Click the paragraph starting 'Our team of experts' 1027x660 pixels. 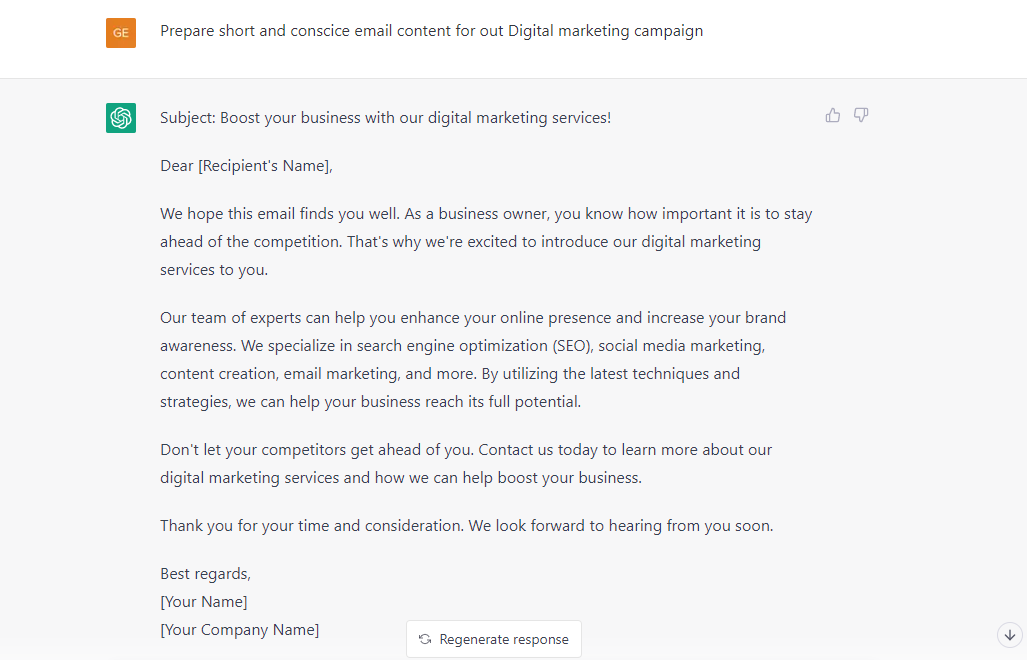point(473,359)
